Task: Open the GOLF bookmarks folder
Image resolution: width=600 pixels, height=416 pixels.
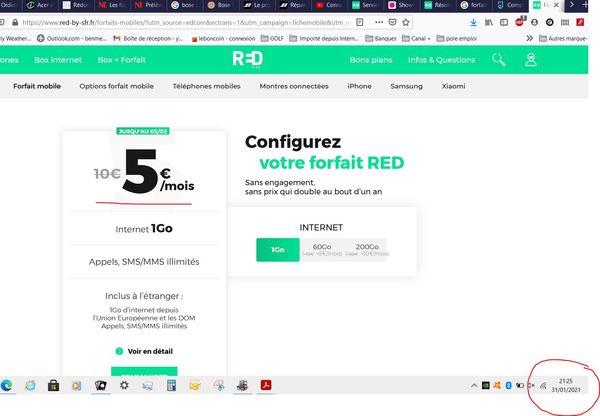Action: pyautogui.click(x=272, y=38)
